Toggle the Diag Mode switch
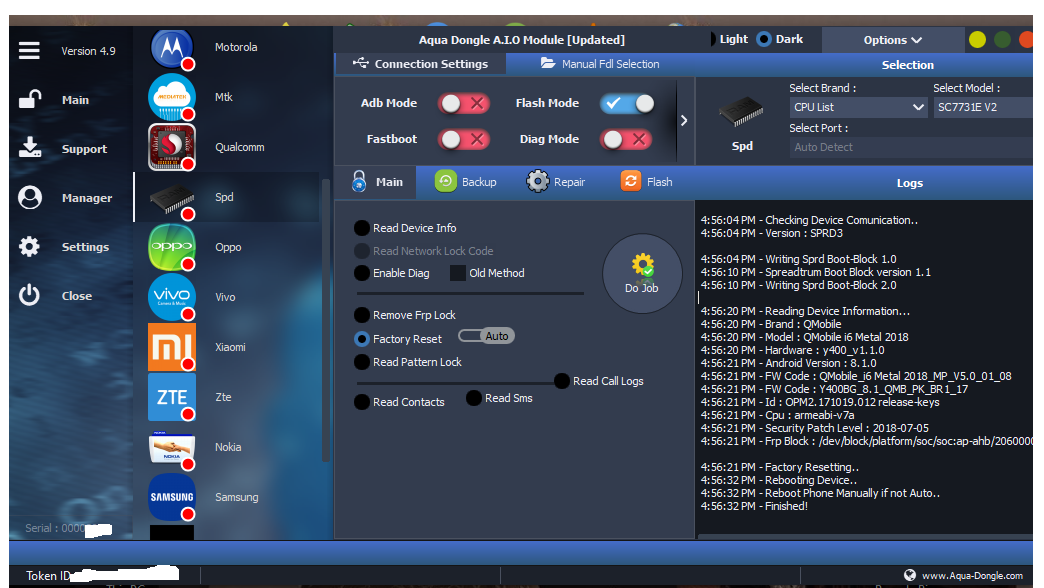The image size is (1044, 588). [x=626, y=139]
